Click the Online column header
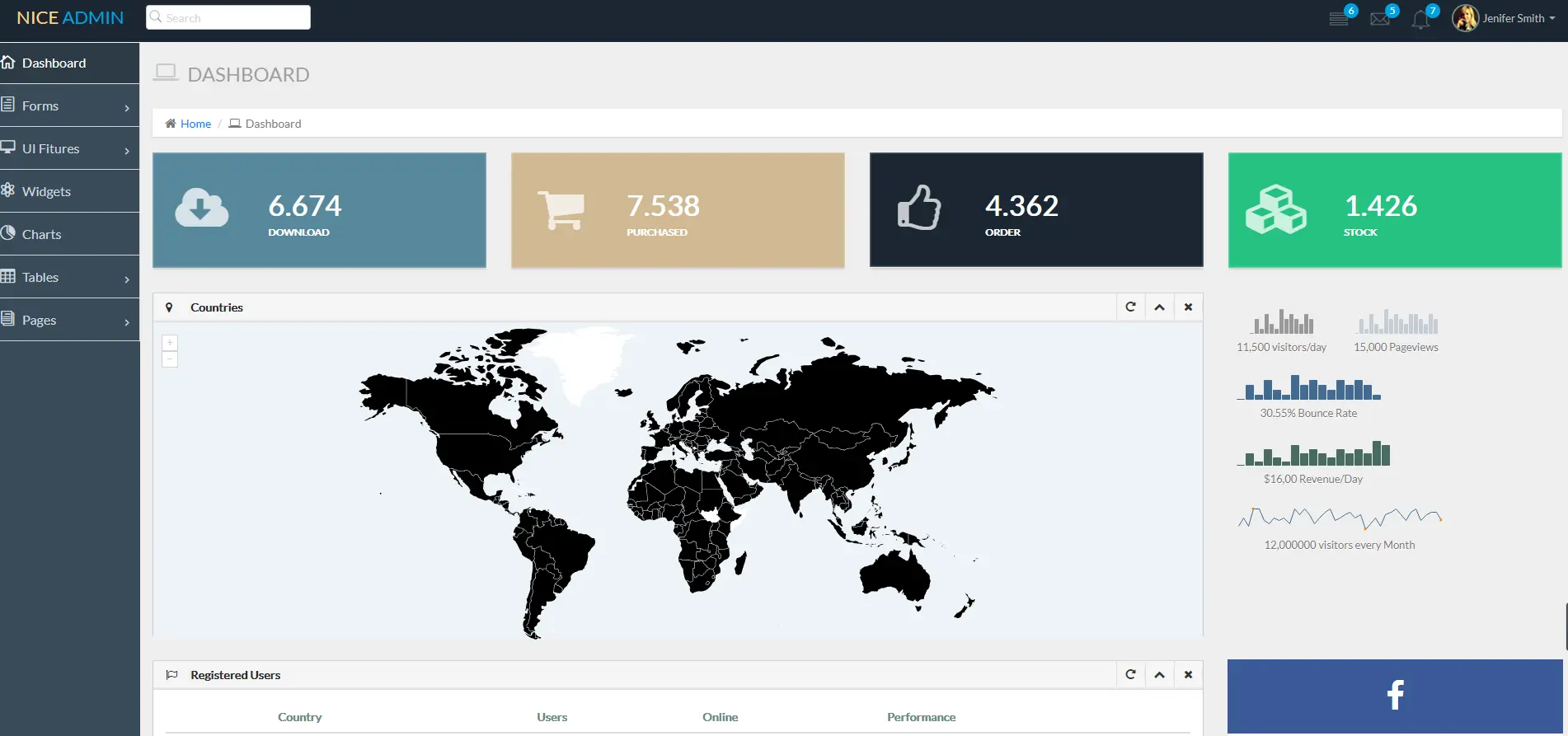Viewport: 1568px width, 736px height. point(721,717)
